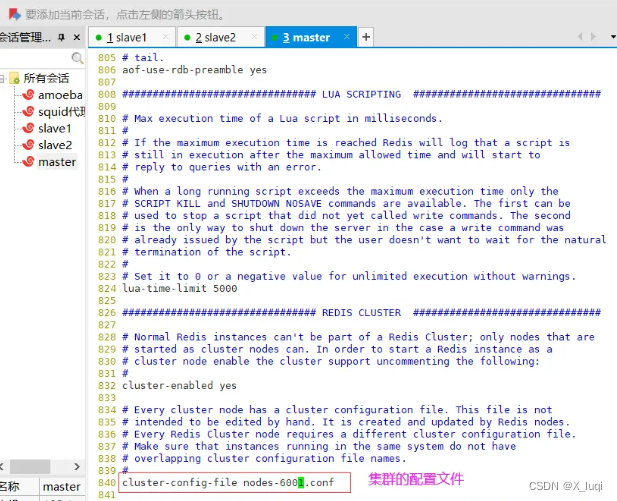Viewport: 617px width, 501px height.
Task: Click the session panel scrollbar left arrow
Action: point(2,467)
